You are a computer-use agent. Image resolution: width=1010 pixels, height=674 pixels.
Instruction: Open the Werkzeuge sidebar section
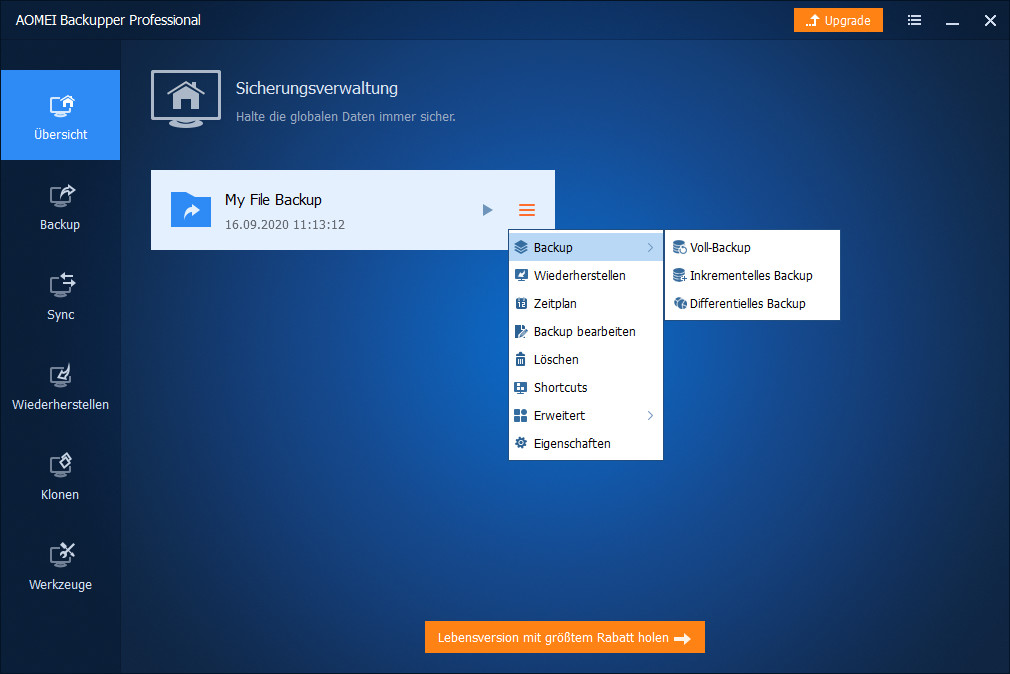click(61, 567)
